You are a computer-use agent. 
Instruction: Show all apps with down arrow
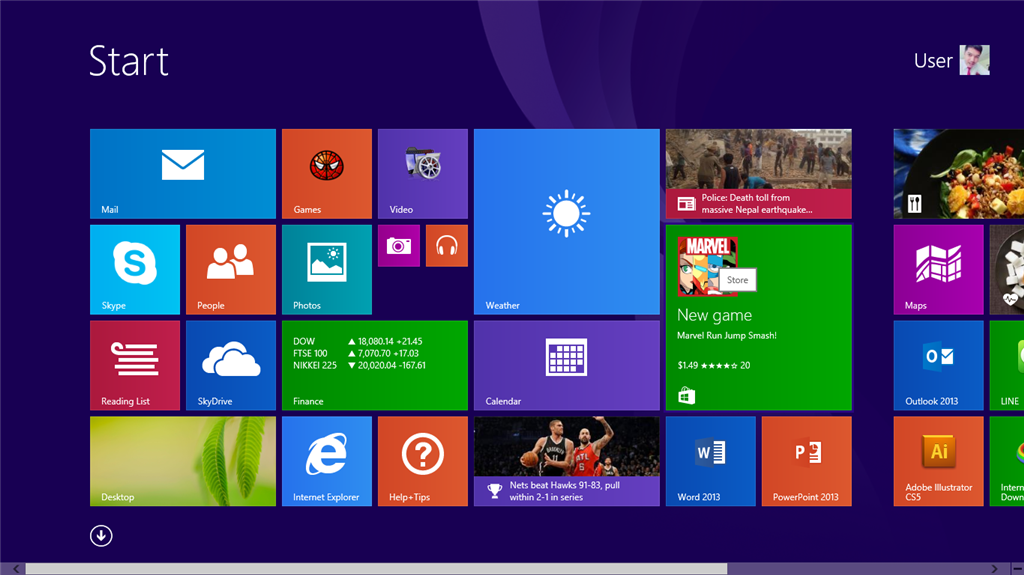point(101,536)
